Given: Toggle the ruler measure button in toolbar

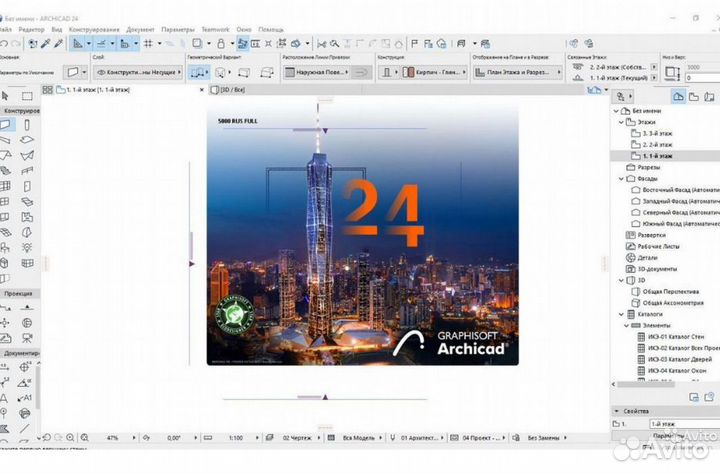Looking at the screenshot, I should pos(125,44).
